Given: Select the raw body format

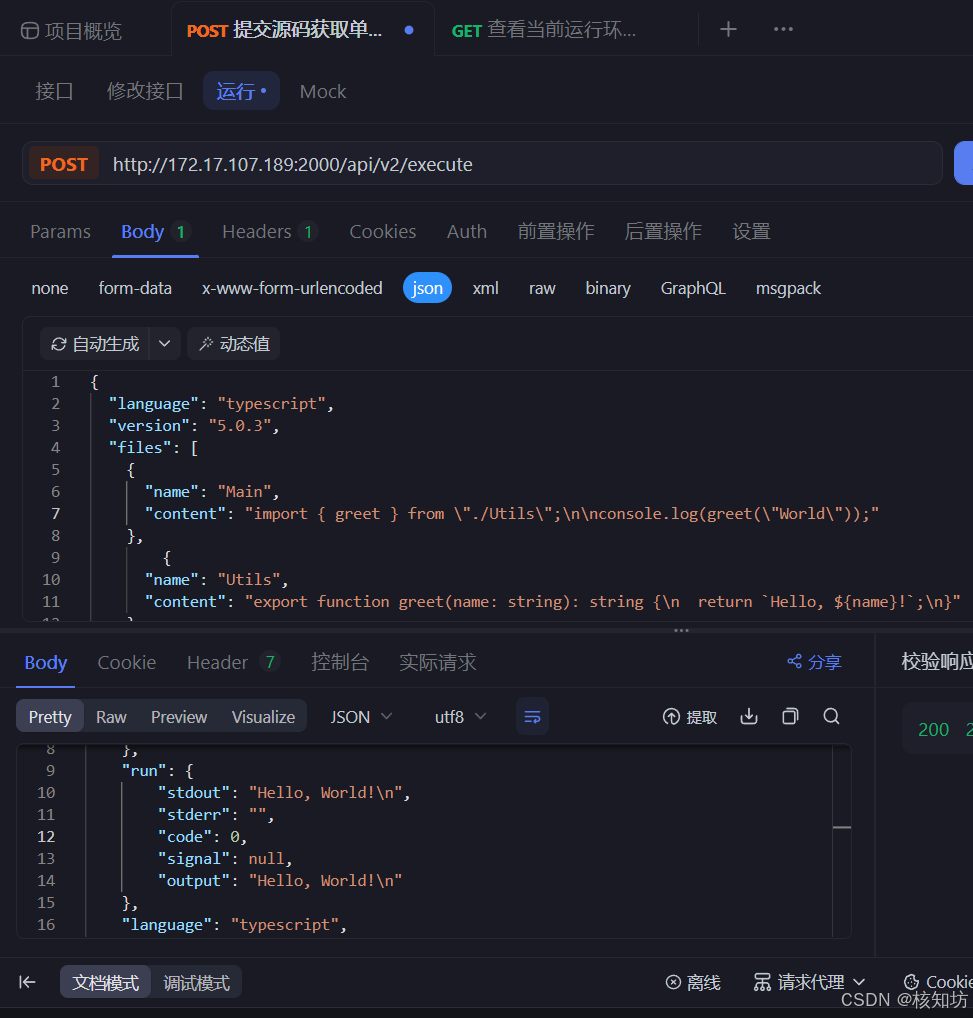Looking at the screenshot, I should [542, 288].
